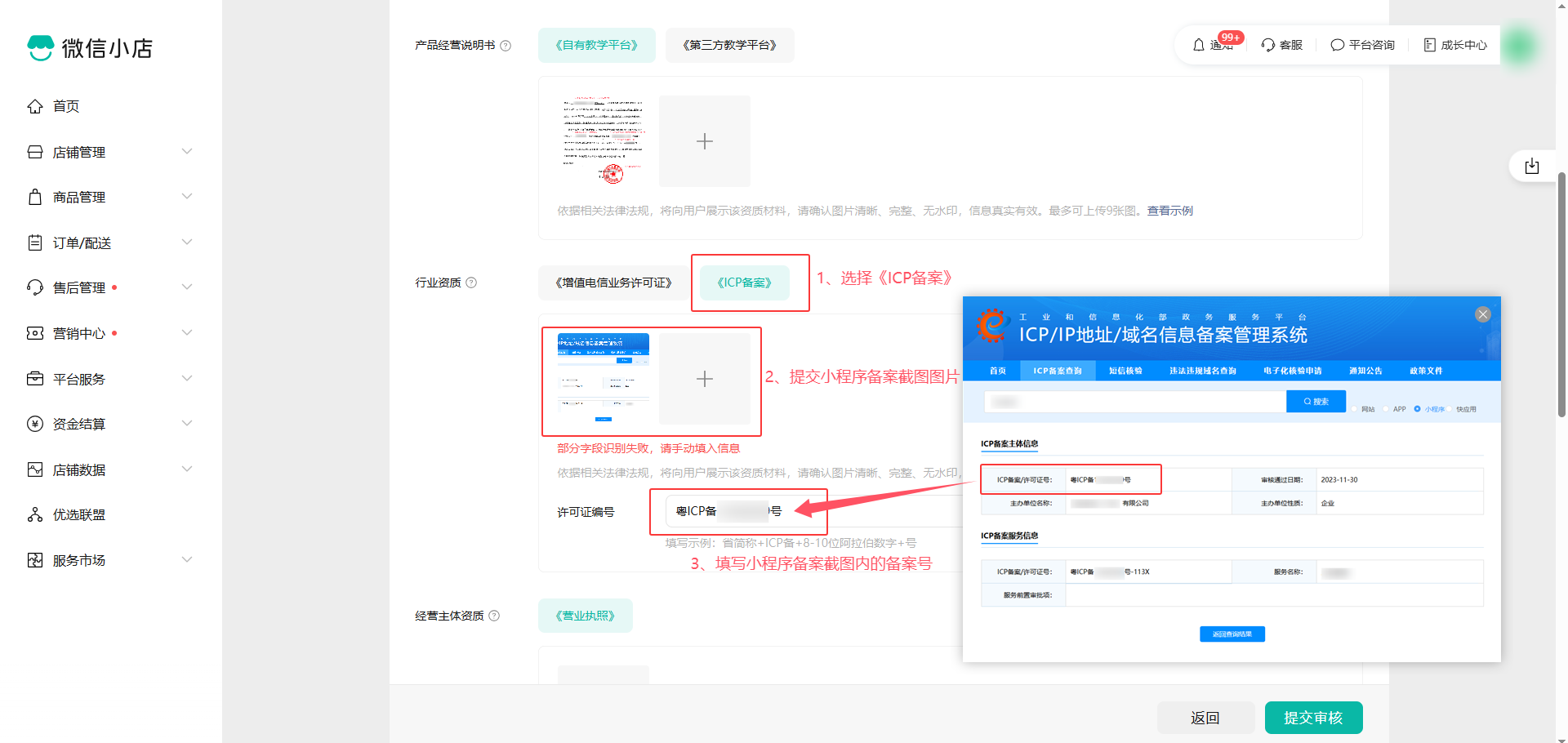
Task: Open 客服 customer service headset icon
Action: 1267,45
